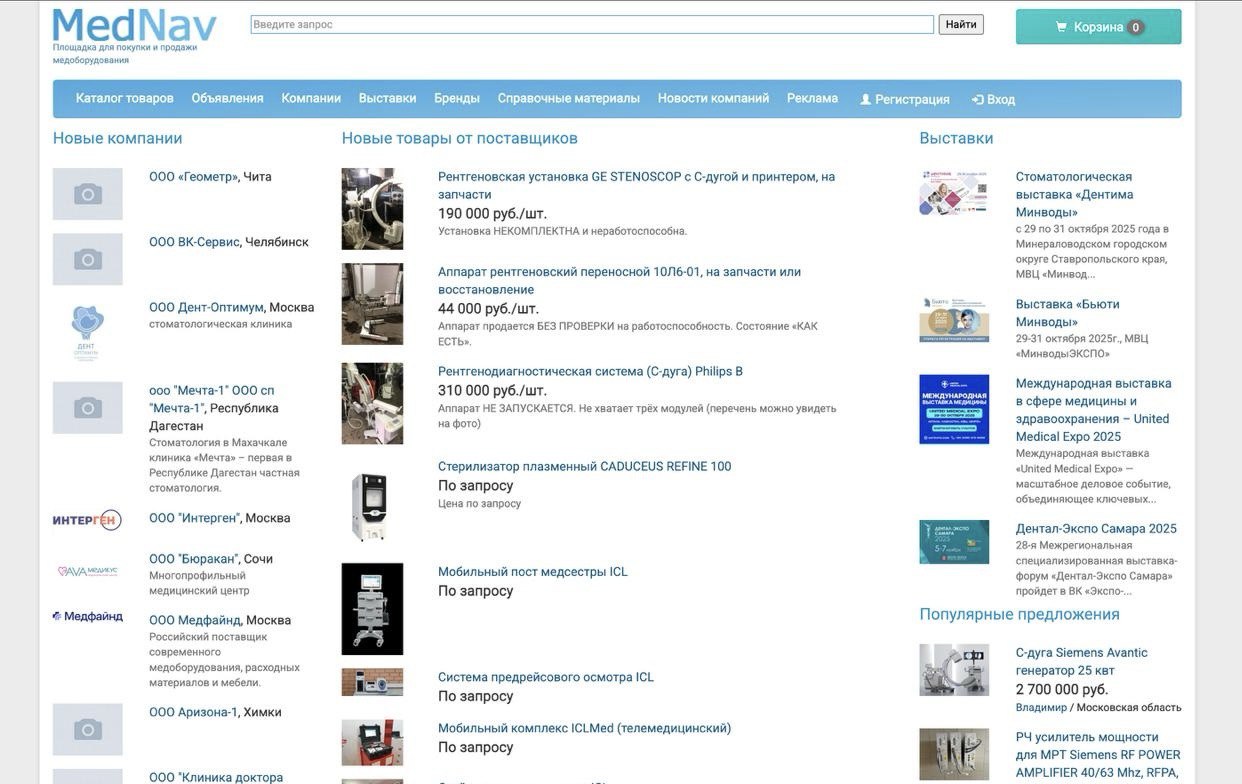Click the Регистрация link with user icon
Viewport: 1242px width, 784px height.
coord(905,99)
